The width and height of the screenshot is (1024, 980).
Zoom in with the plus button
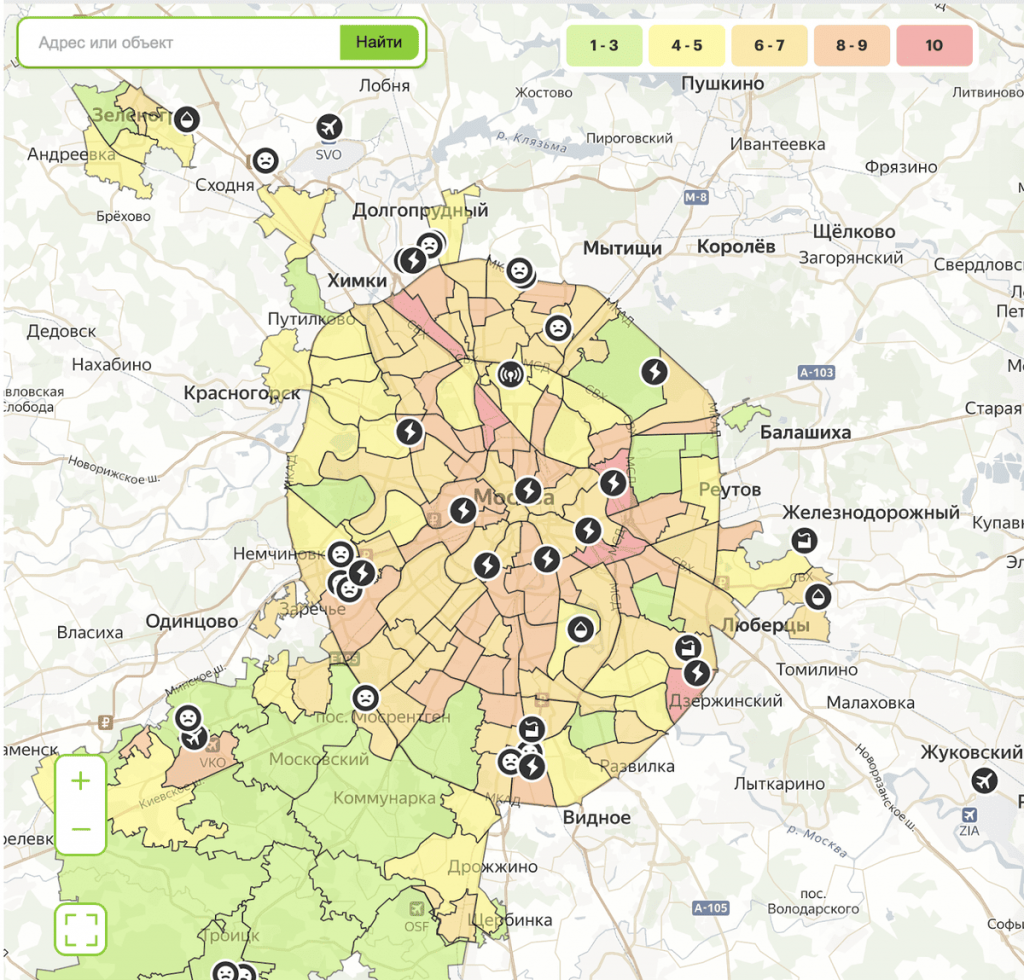[x=80, y=781]
